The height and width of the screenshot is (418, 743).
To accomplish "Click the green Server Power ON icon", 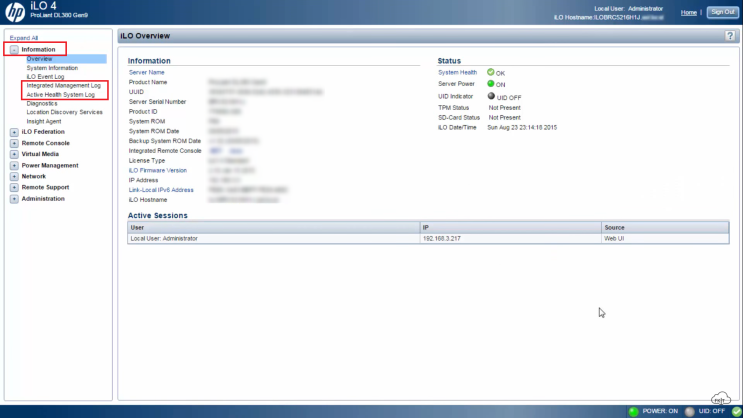I will point(491,84).
